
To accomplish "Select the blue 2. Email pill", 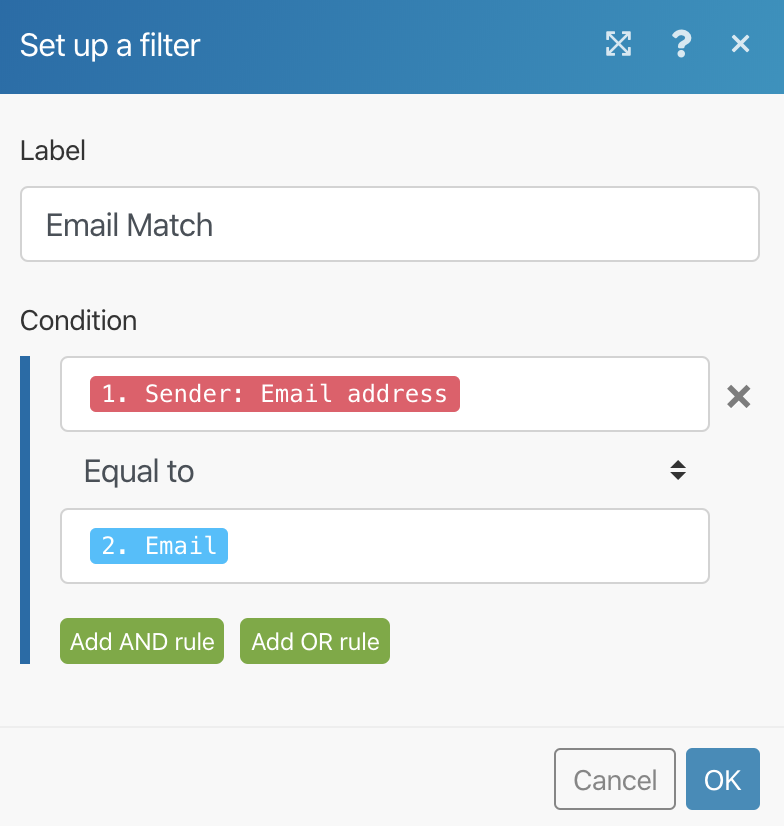I will click(159, 546).
